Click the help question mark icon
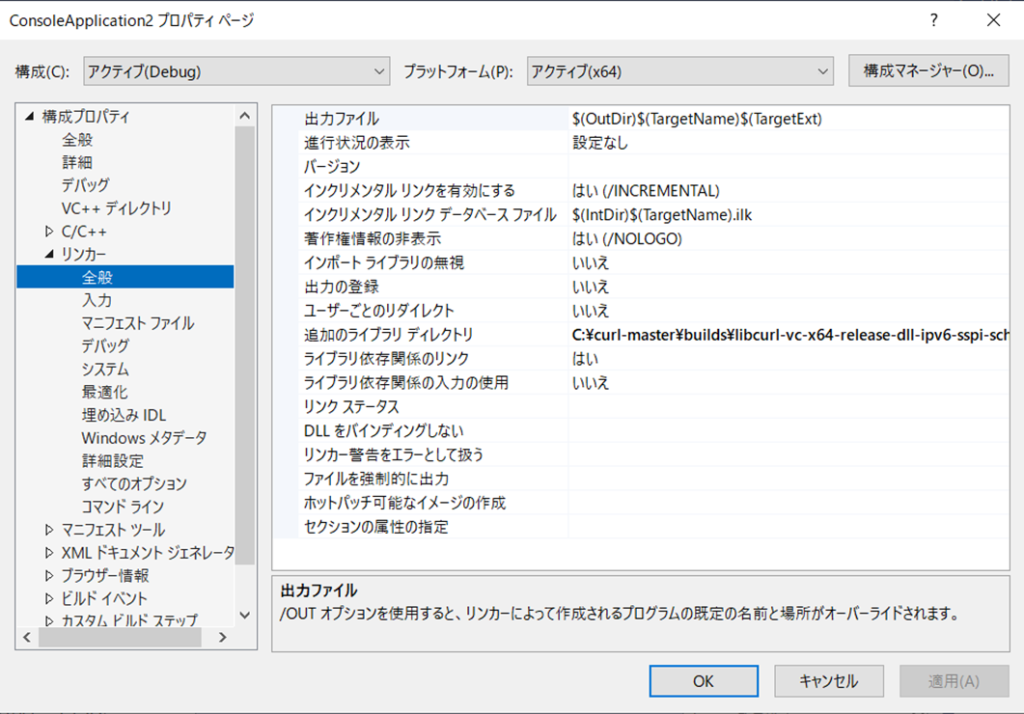This screenshot has height=714, width=1024. coord(934,20)
